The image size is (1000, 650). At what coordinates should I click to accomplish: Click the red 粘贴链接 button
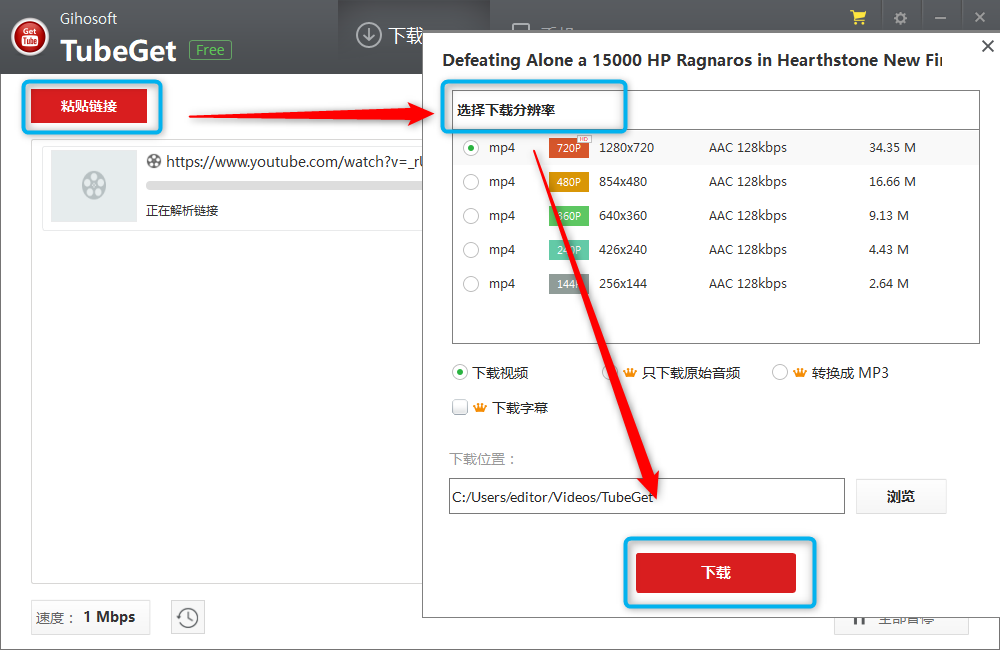tap(89, 106)
